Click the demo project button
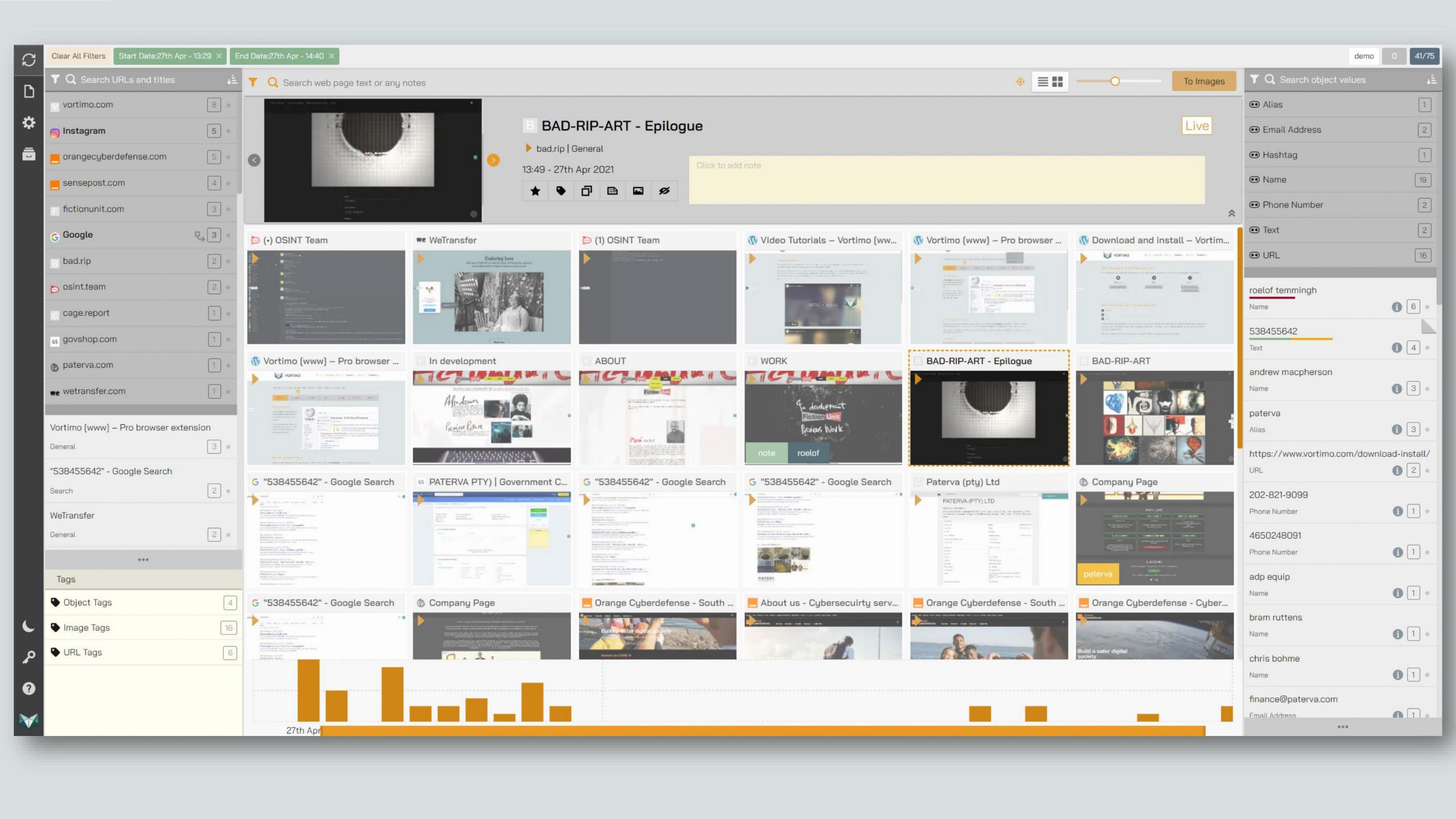This screenshot has height=819, width=1456. [1363, 56]
